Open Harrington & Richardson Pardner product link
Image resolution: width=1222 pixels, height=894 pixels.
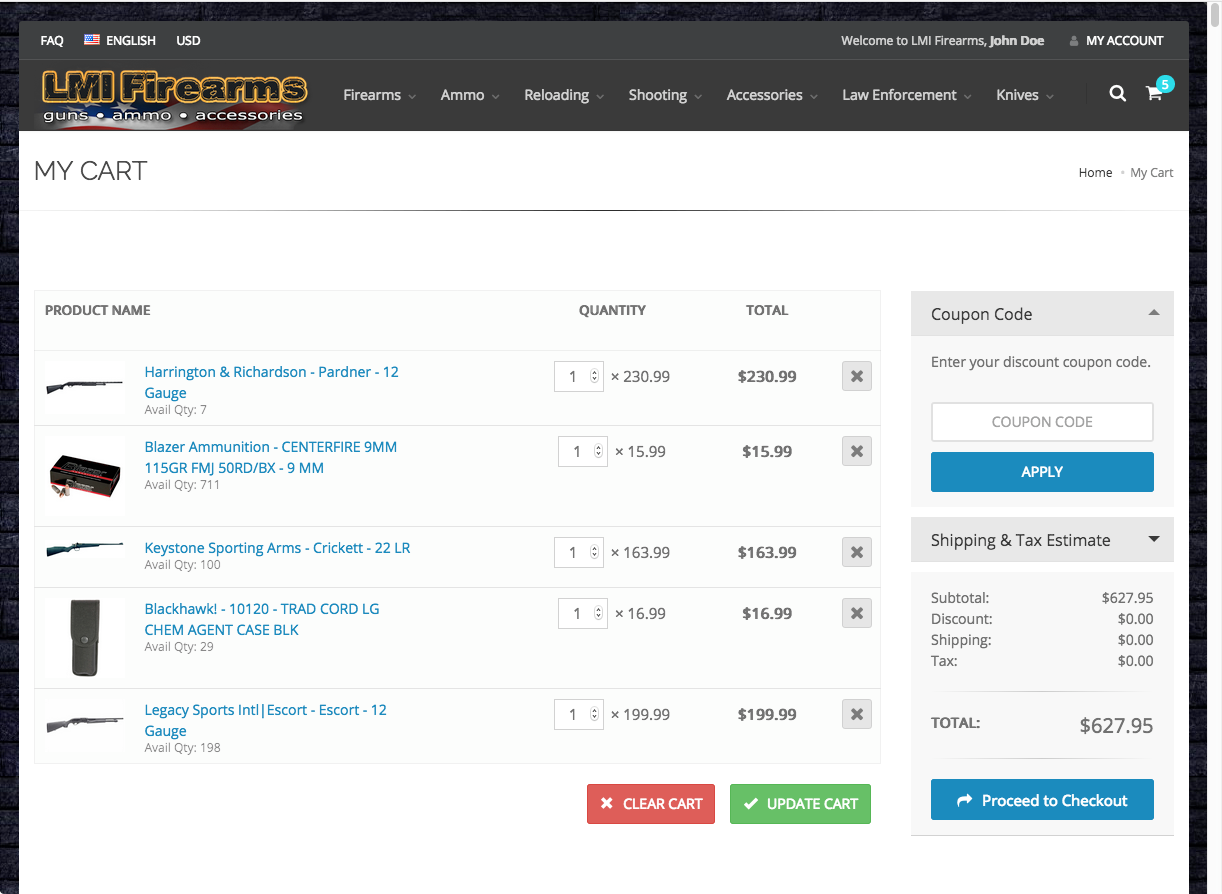[x=272, y=382]
